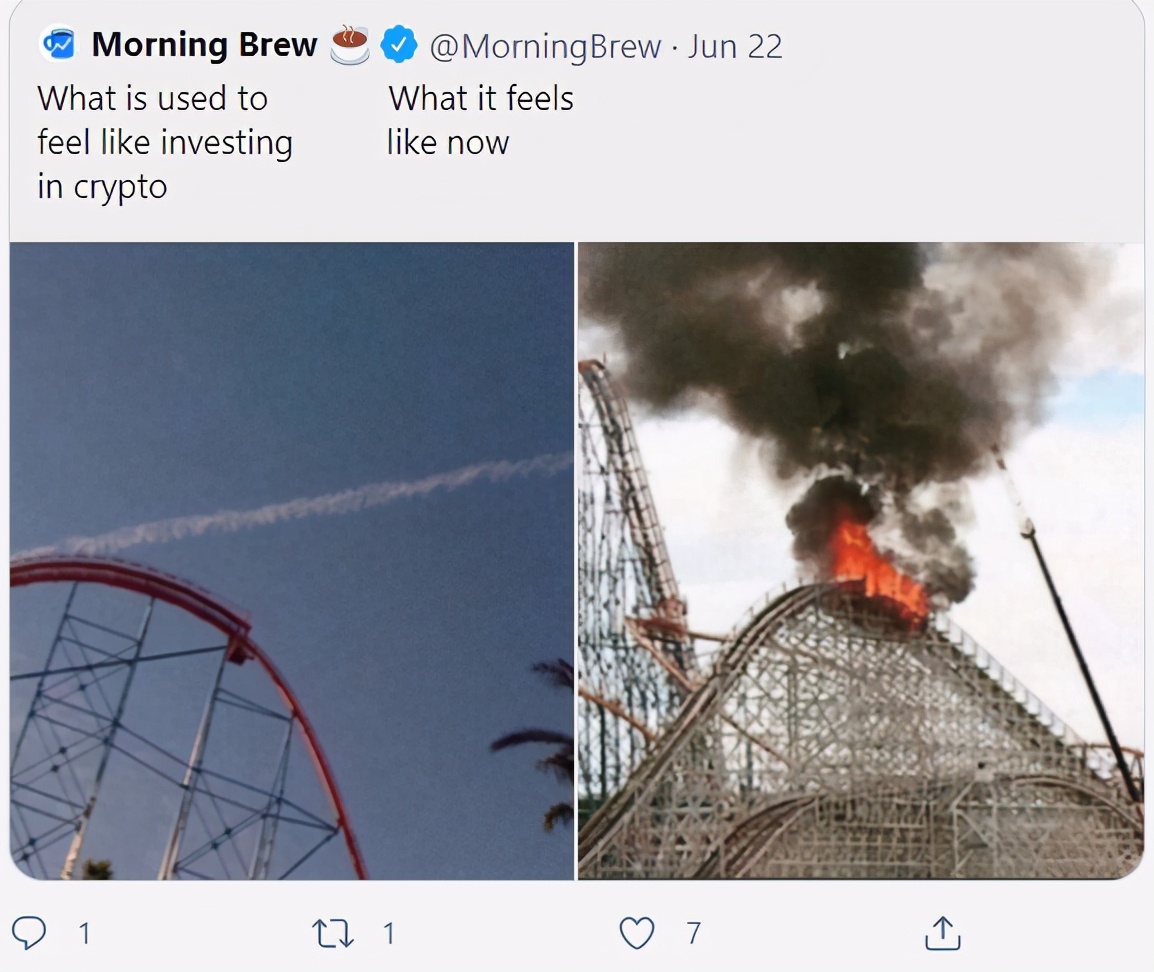The height and width of the screenshot is (972, 1154).
Task: Click the reply count number
Action: (x=85, y=934)
